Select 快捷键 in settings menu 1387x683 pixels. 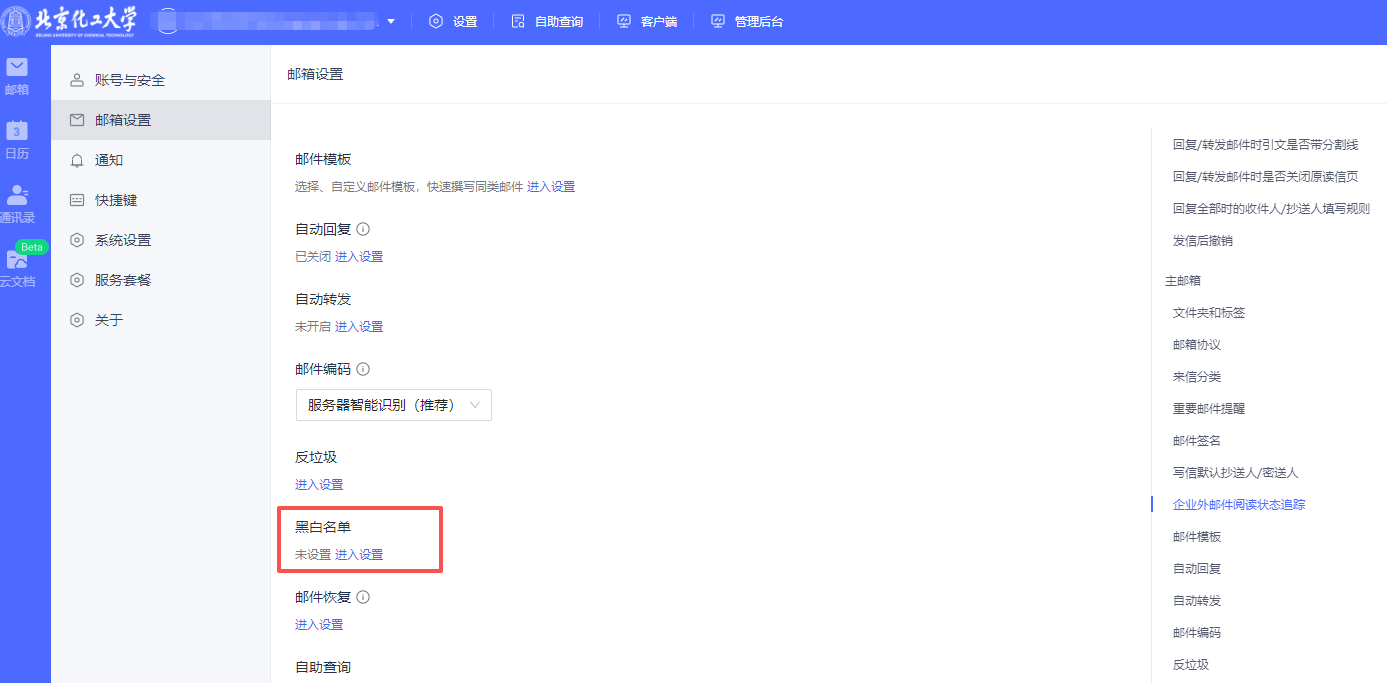coord(116,200)
